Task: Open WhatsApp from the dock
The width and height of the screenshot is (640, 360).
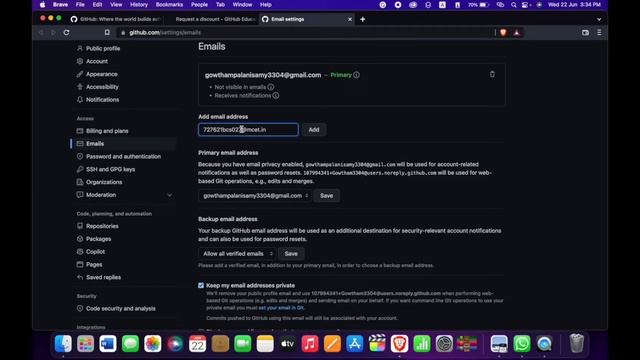Action: (522, 344)
